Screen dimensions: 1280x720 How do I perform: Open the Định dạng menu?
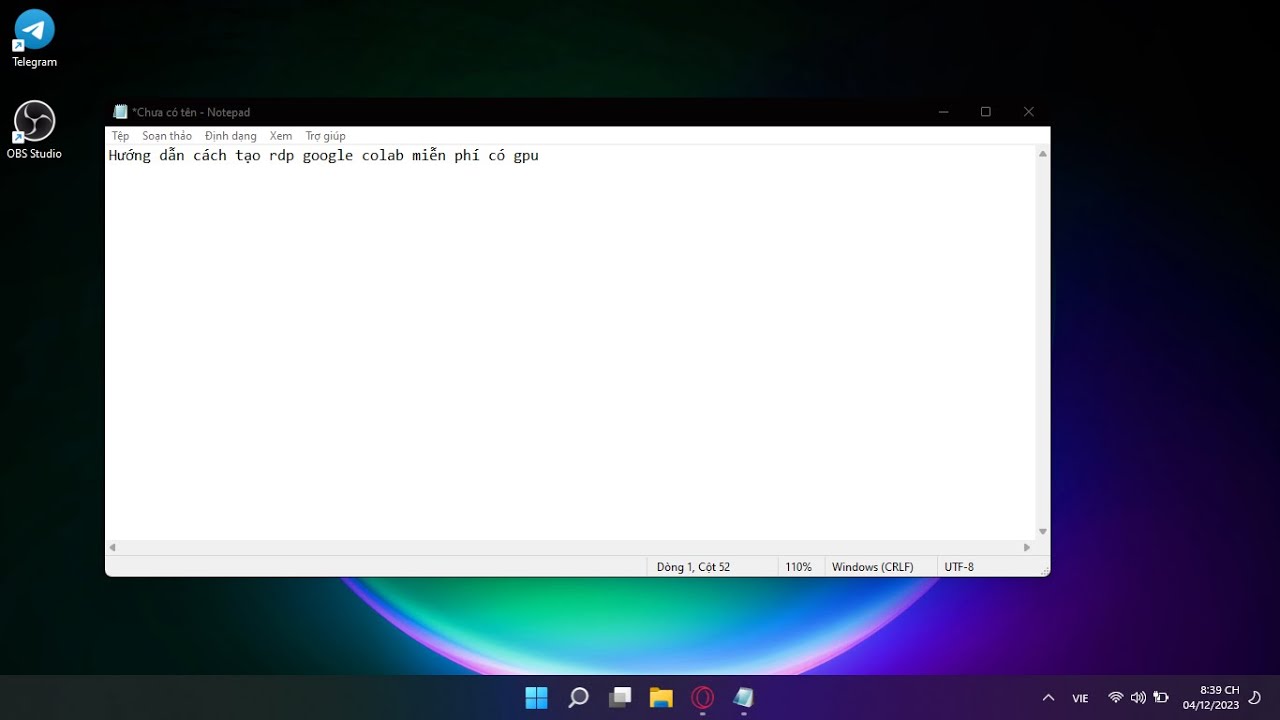pyautogui.click(x=231, y=136)
